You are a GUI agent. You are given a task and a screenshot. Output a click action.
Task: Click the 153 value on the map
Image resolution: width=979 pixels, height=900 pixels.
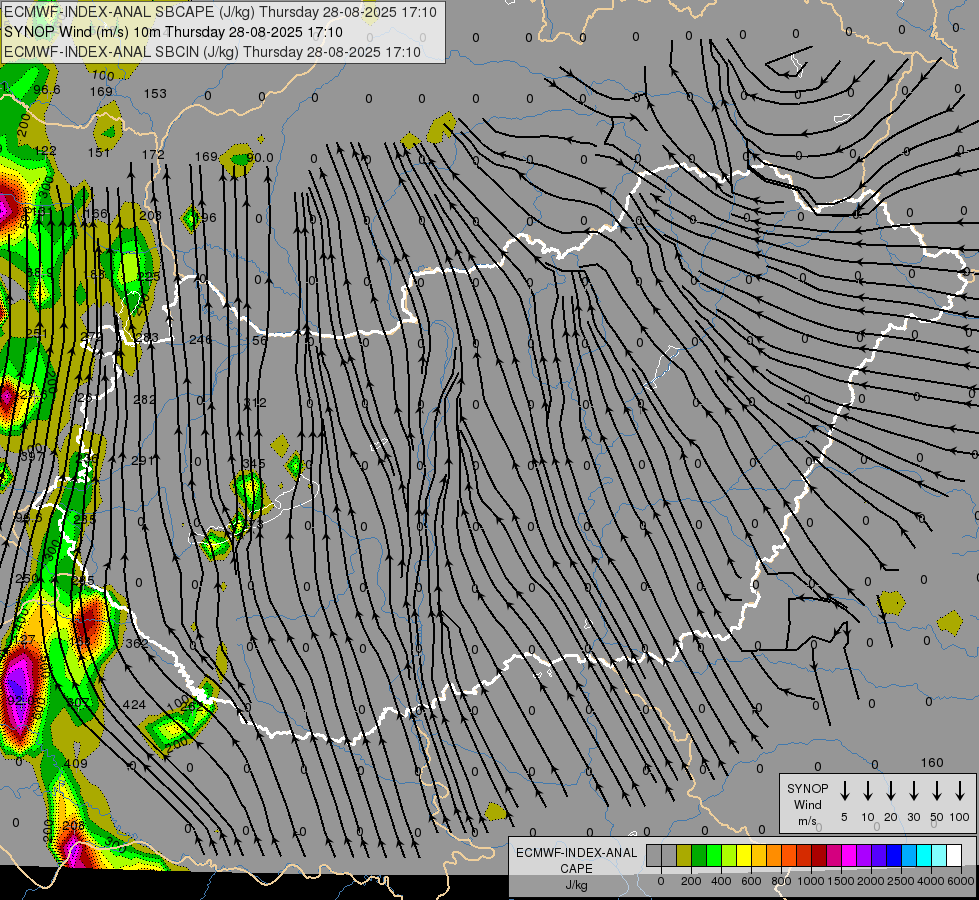click(155, 93)
